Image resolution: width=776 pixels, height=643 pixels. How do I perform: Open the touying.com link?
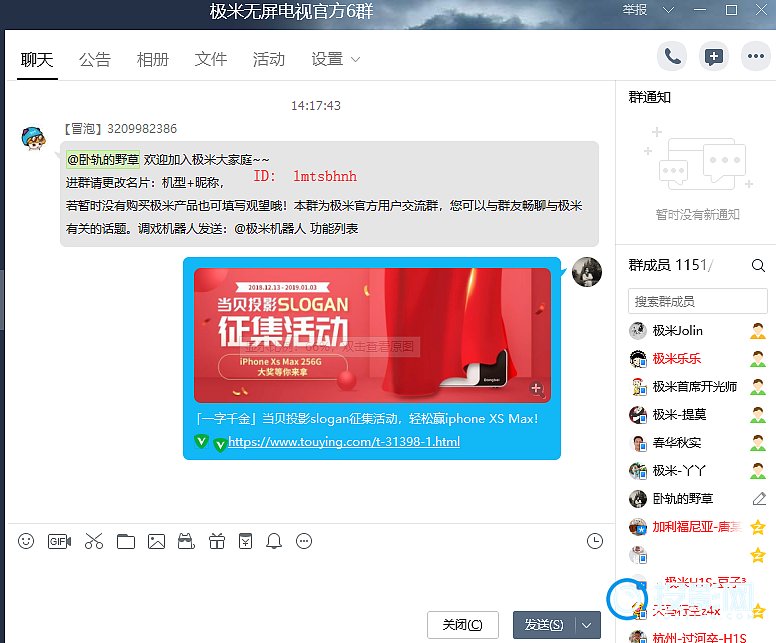344,442
